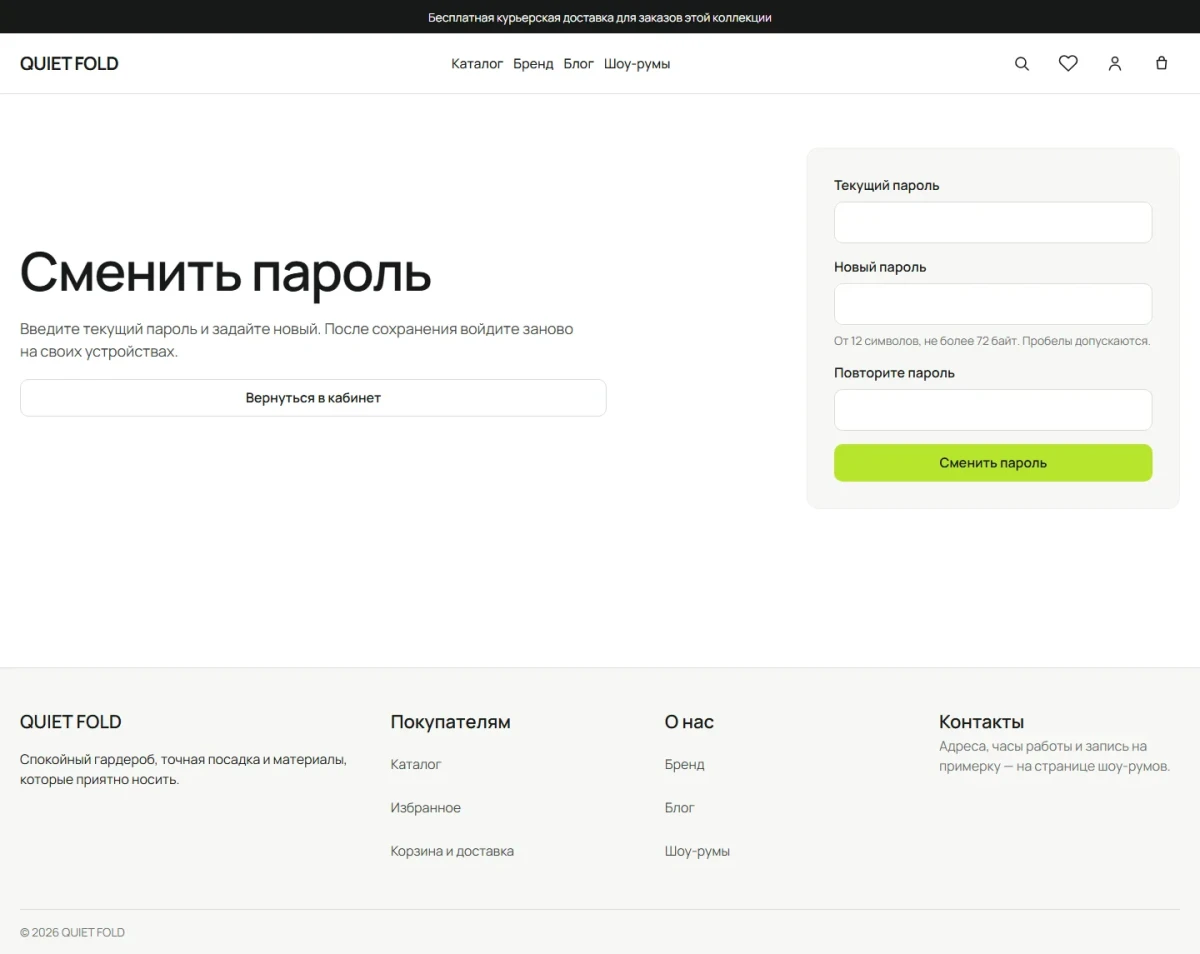Click the instruction text Введите текущий пароль
Screen dimensions: 1200x954
[297, 340]
